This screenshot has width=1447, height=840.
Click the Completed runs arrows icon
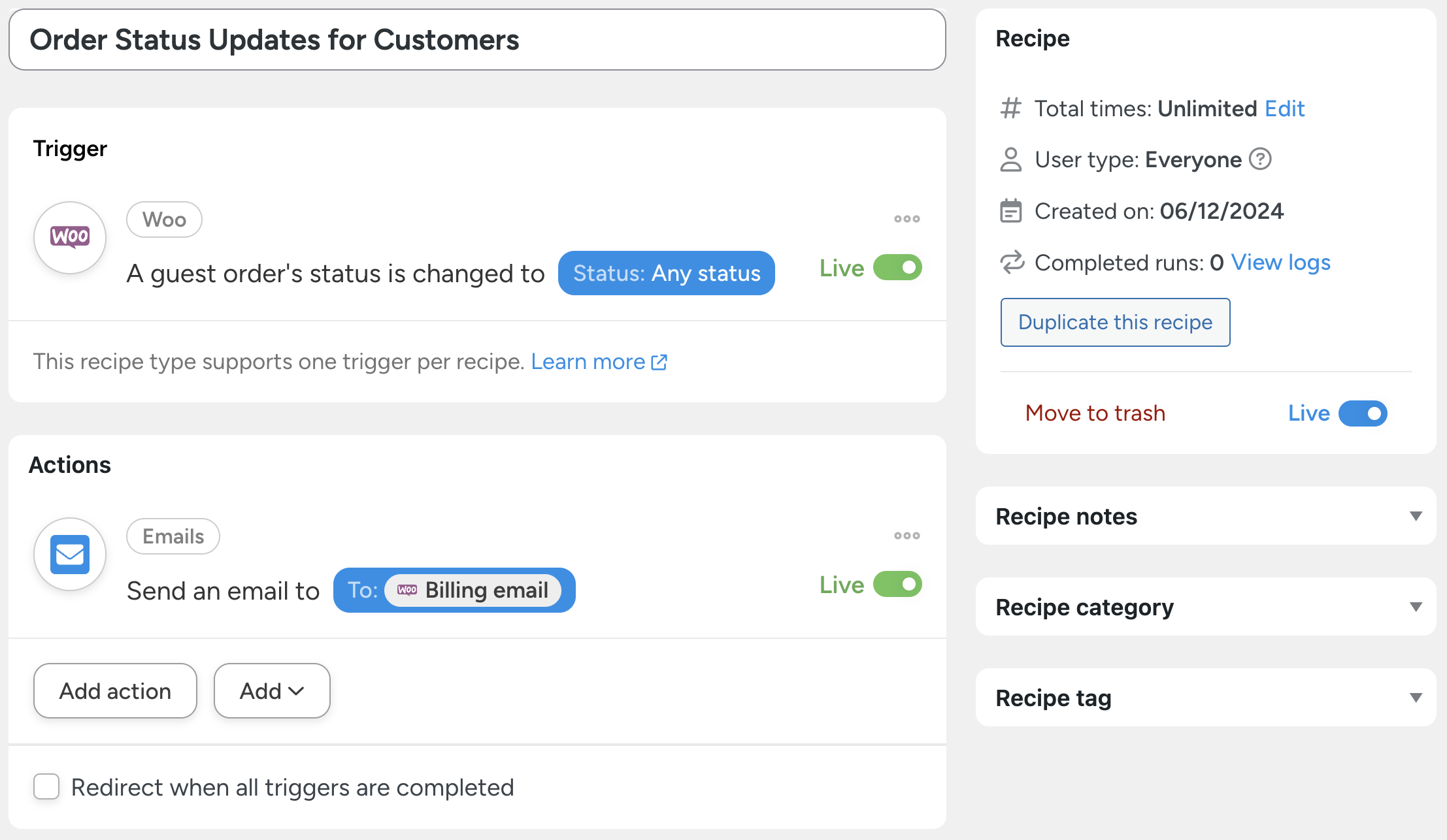coord(1011,263)
